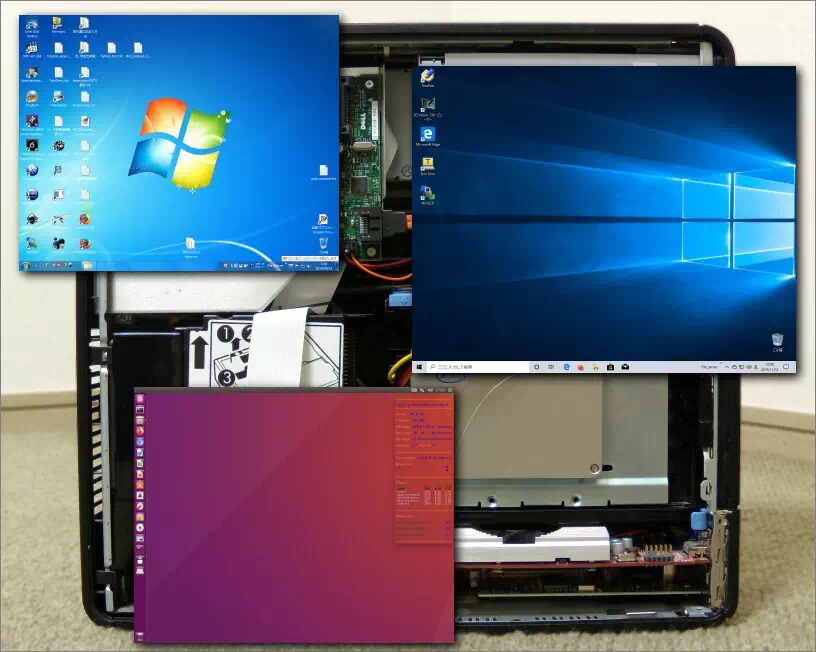Viewport: 816px width, 652px height.
Task: Click the Windows 7 Start orb
Action: 24,263
